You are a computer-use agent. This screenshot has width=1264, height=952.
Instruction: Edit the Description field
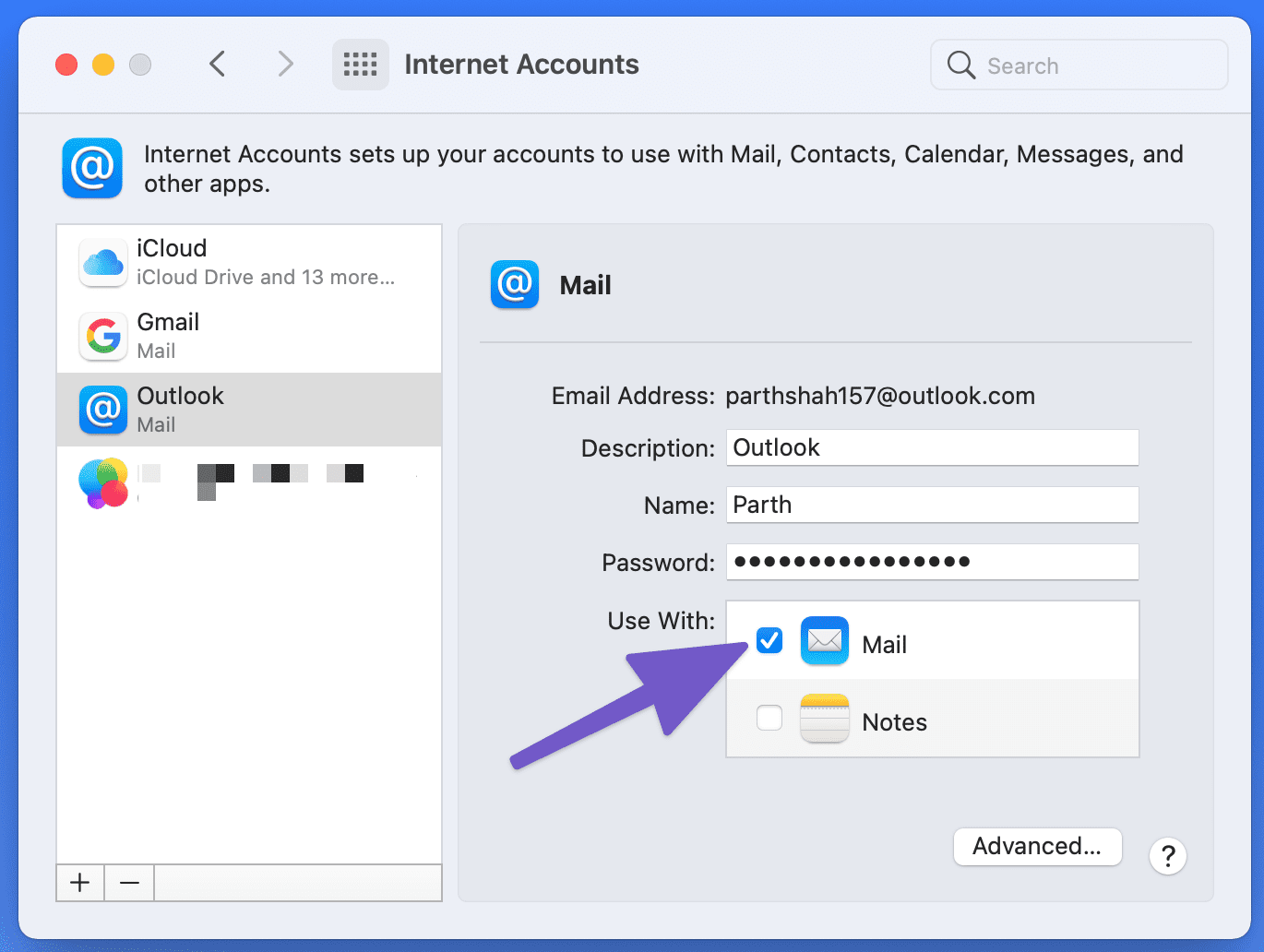[x=933, y=447]
